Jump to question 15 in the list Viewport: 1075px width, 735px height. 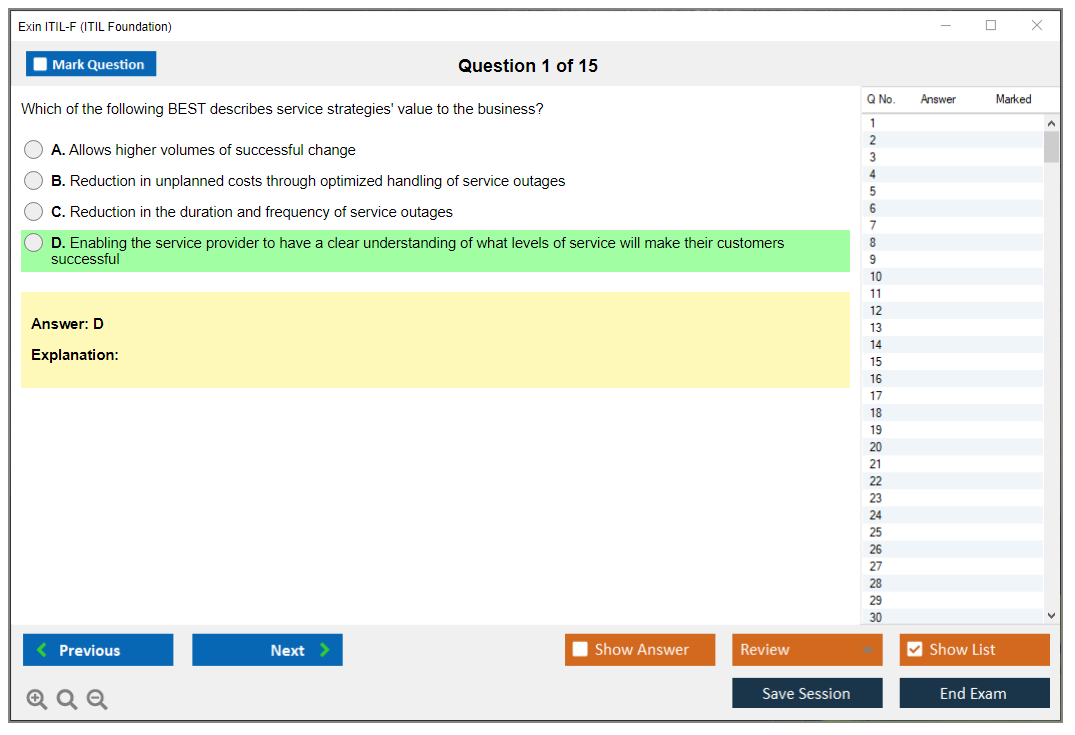(876, 362)
